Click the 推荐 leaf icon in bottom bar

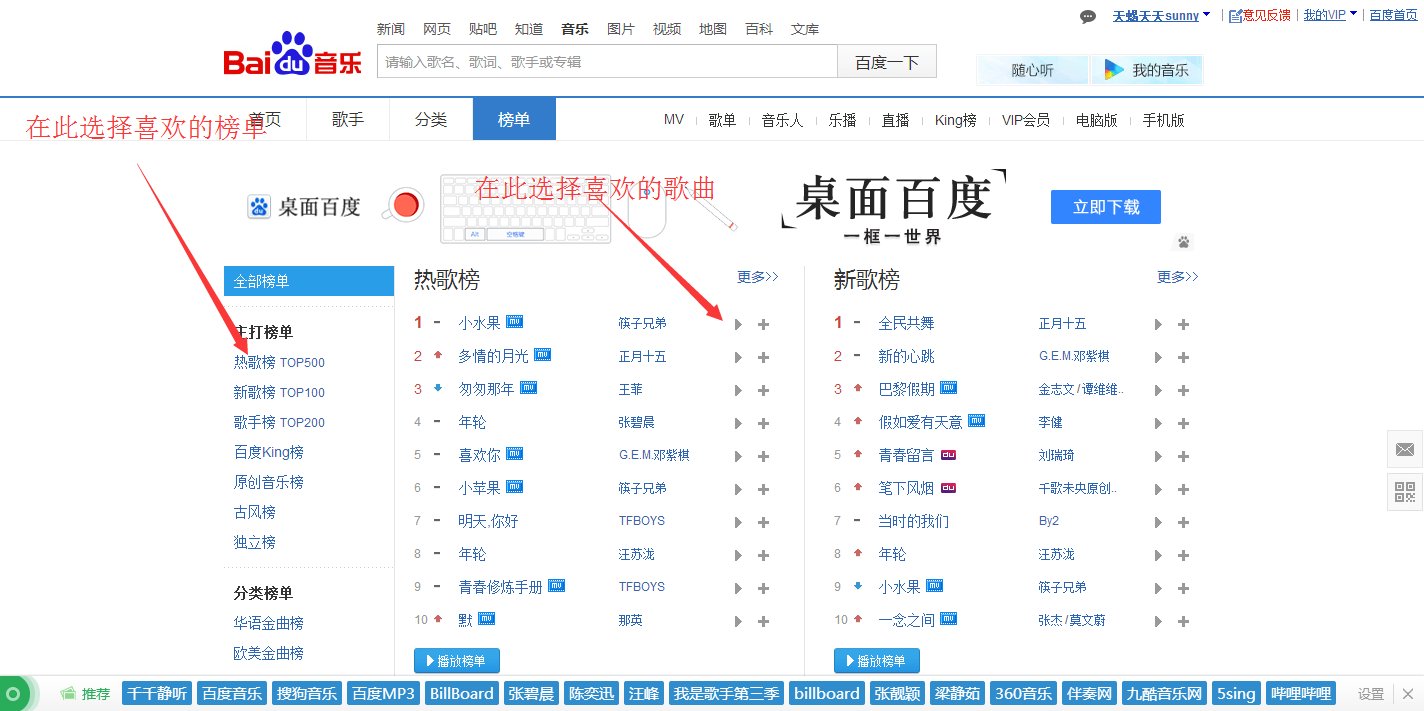click(x=67, y=693)
